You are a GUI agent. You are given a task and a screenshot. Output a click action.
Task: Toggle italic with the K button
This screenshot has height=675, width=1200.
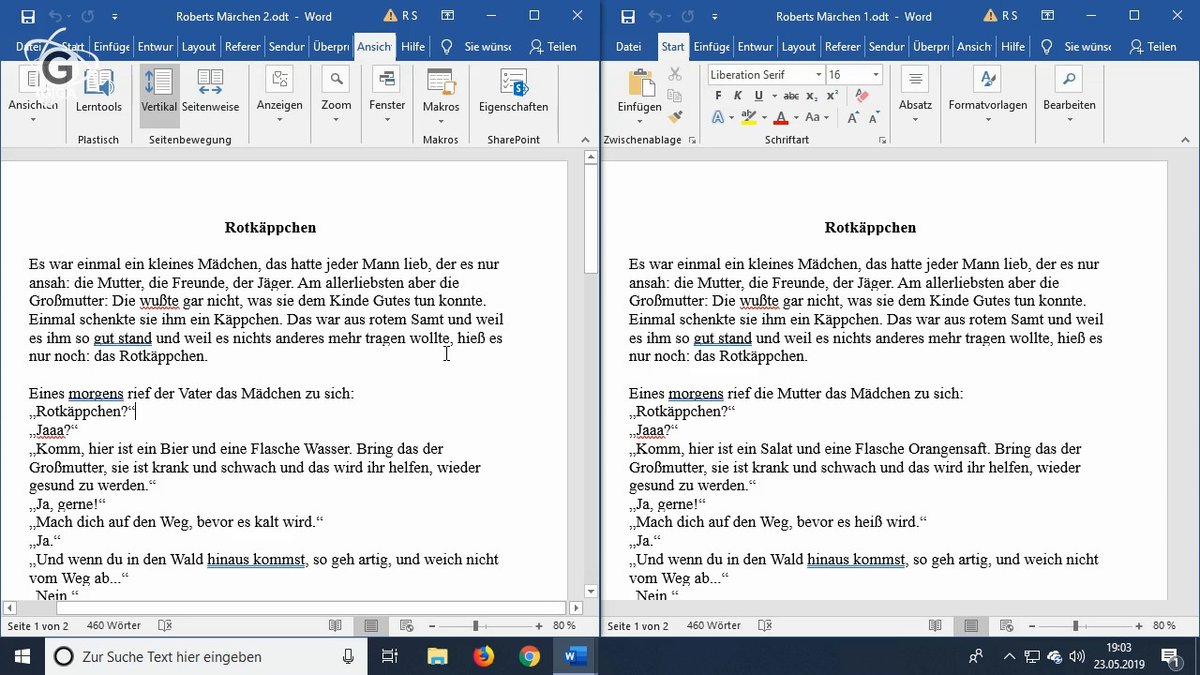coord(738,94)
